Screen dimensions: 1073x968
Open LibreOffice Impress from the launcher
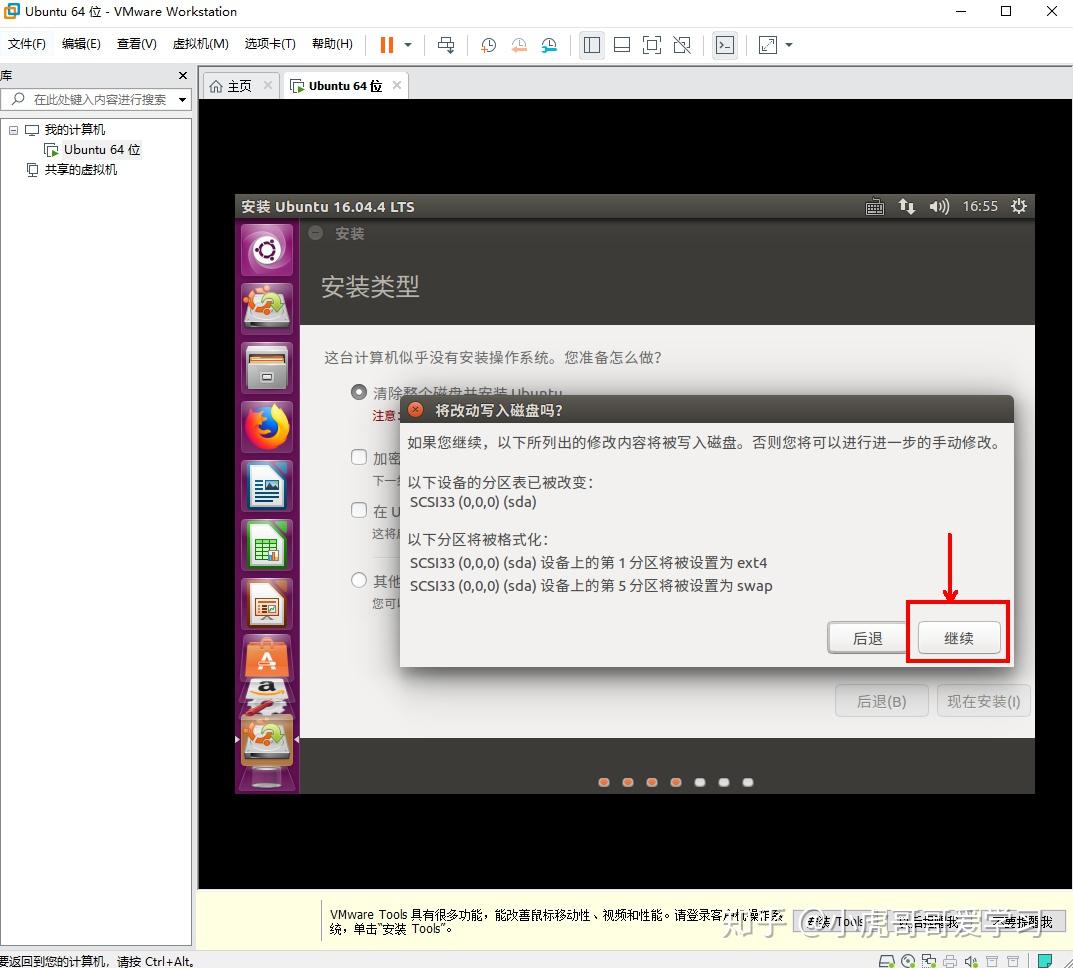tap(267, 604)
